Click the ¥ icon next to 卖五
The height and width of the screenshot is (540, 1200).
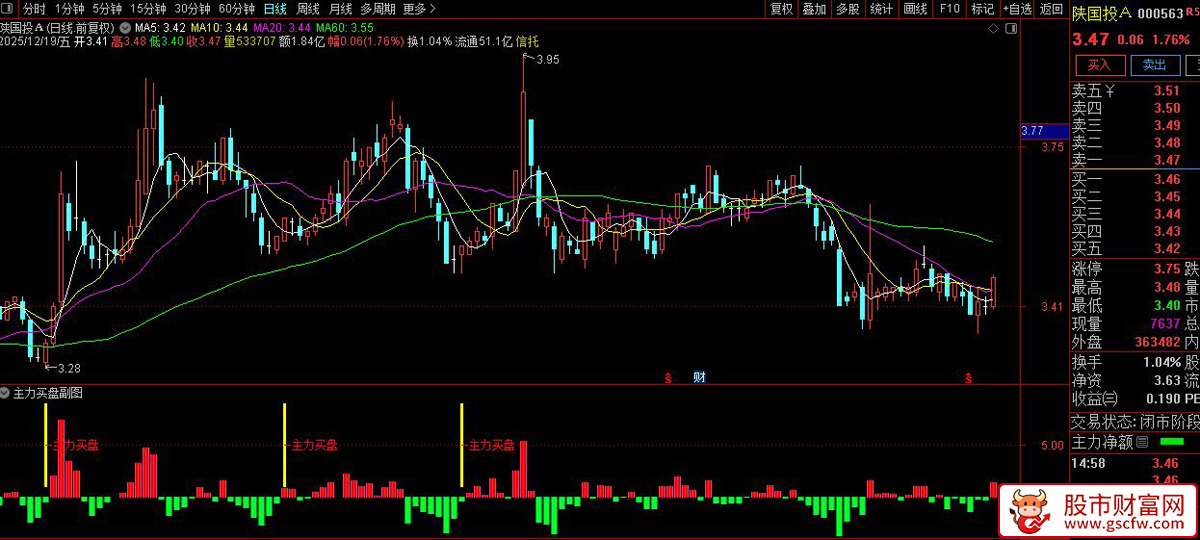(x=1109, y=91)
